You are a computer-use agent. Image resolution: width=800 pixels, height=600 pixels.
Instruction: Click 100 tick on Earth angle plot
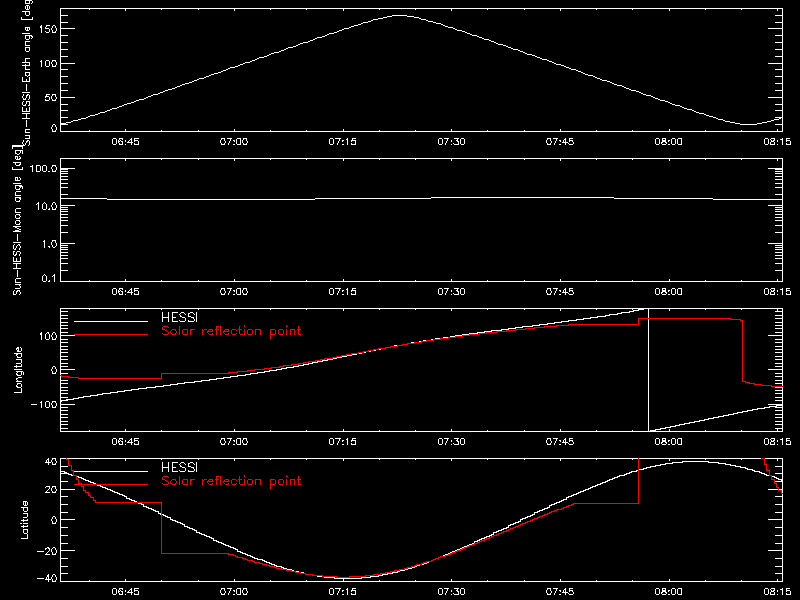48,64
